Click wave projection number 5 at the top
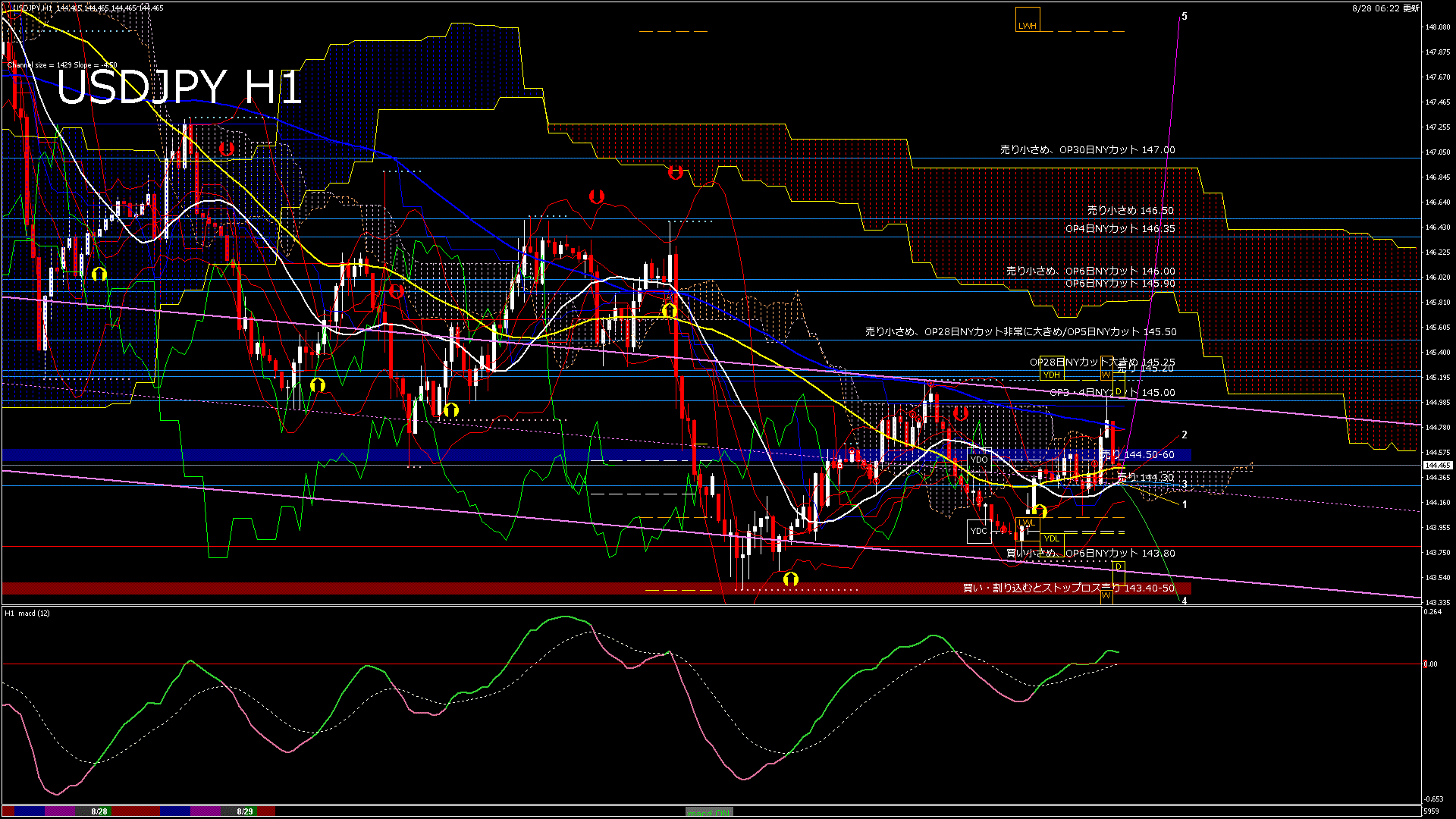The width and height of the screenshot is (1456, 819). click(x=1185, y=16)
